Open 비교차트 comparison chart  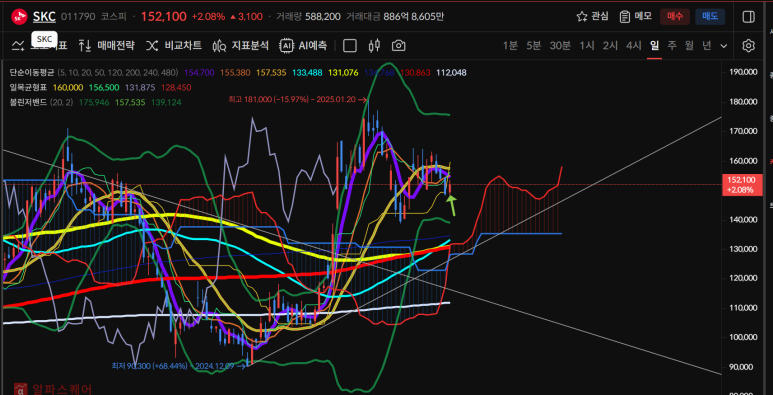[174, 46]
